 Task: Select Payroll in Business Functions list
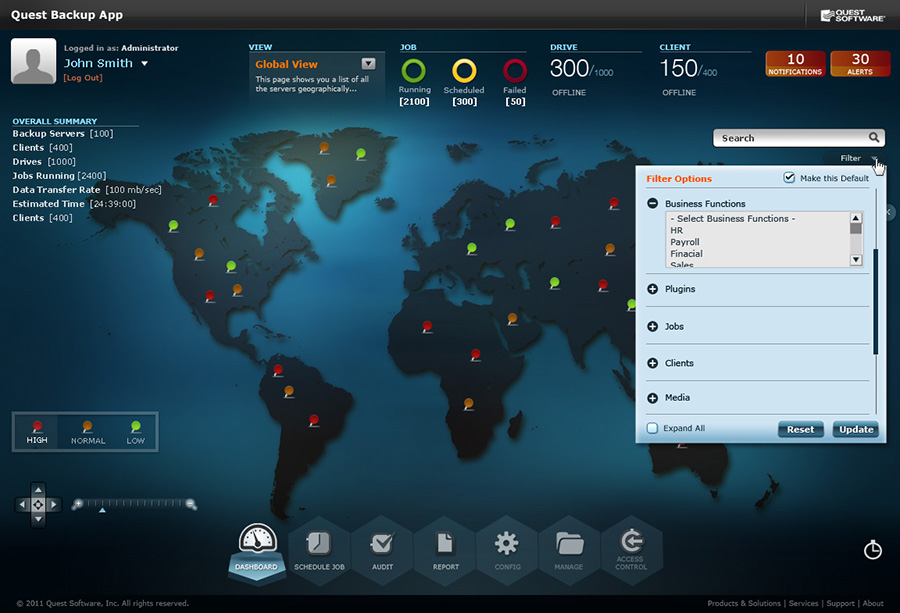(685, 242)
